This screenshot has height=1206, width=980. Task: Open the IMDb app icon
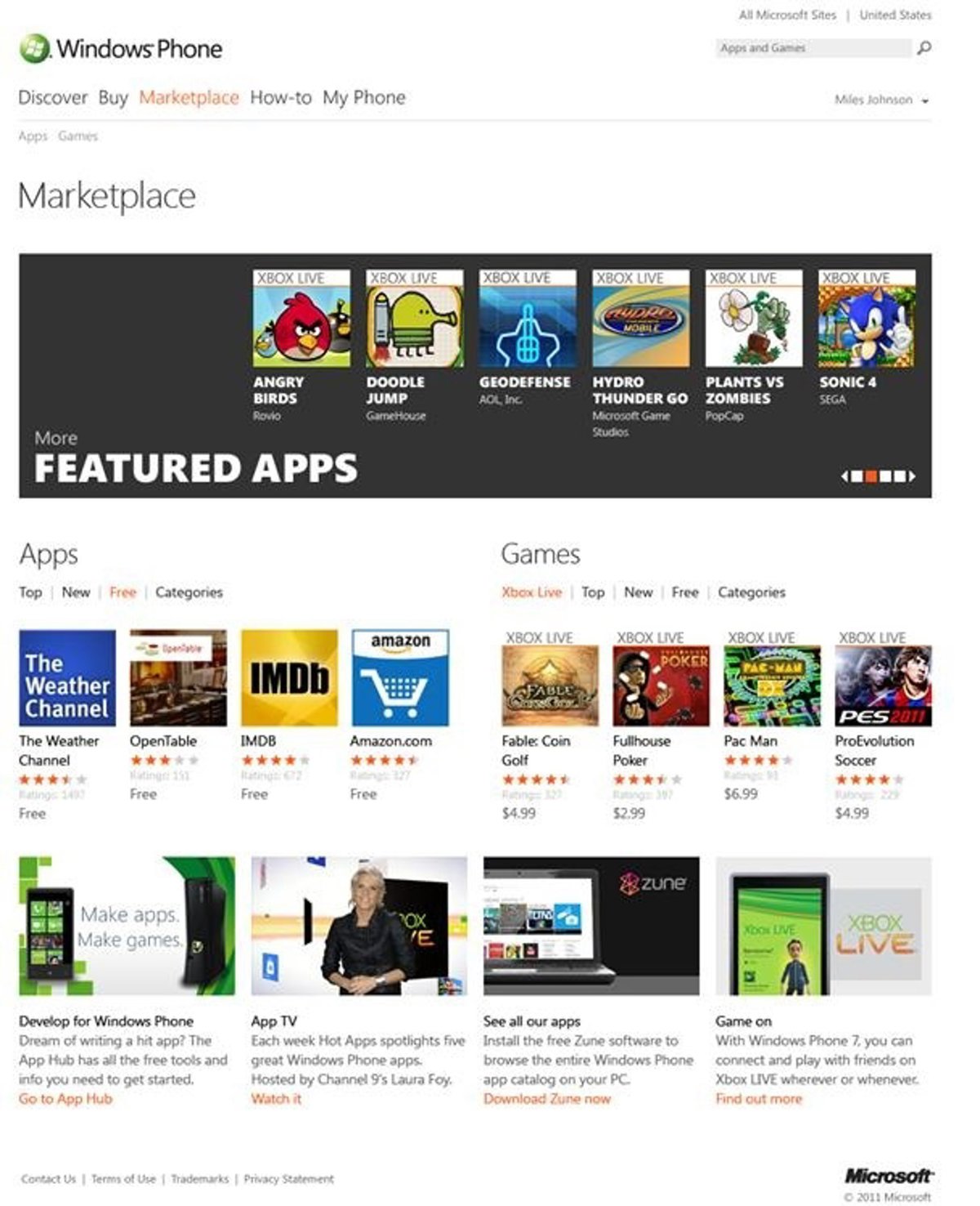pos(289,677)
